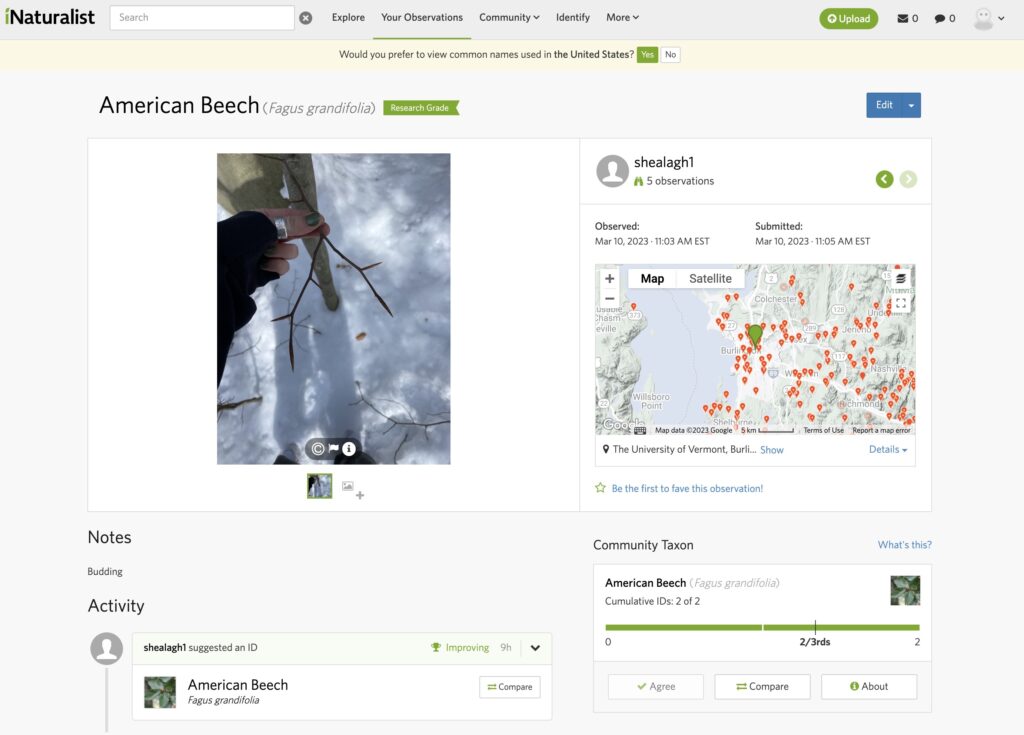Screen dimensions: 1024x735
Task: Clear search with the X icon
Action: click(x=306, y=18)
